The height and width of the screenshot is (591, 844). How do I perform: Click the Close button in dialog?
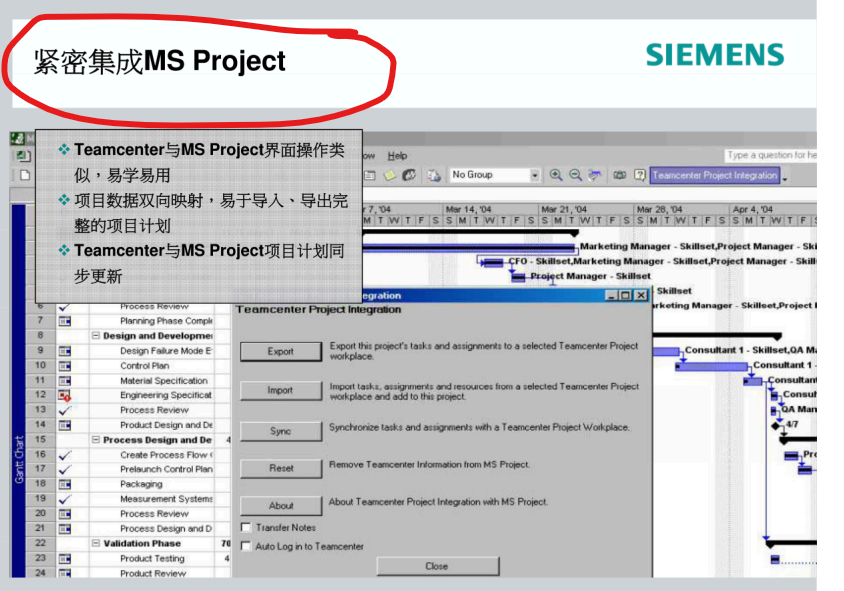click(x=438, y=566)
